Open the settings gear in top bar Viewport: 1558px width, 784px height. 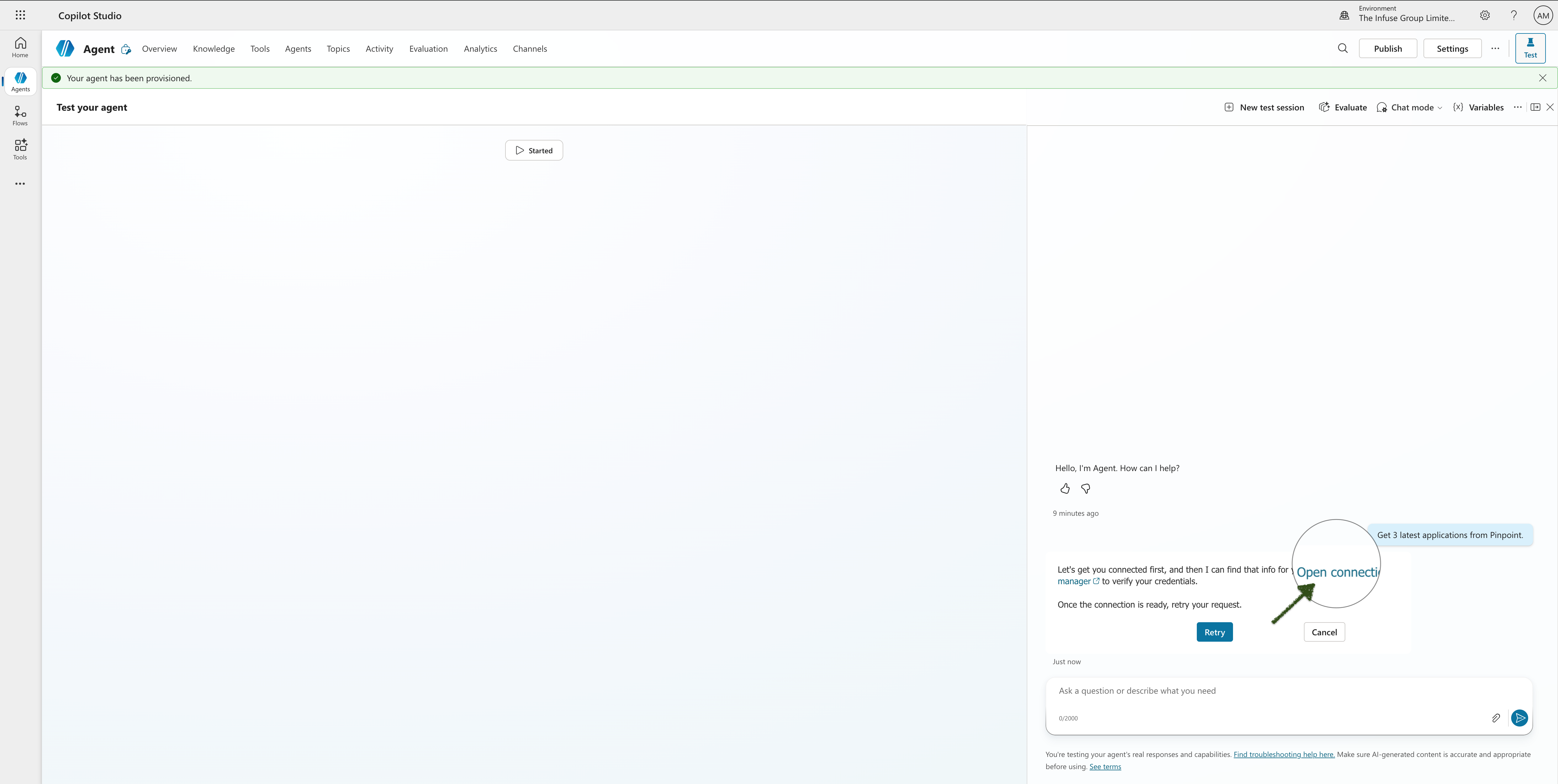tap(1485, 16)
